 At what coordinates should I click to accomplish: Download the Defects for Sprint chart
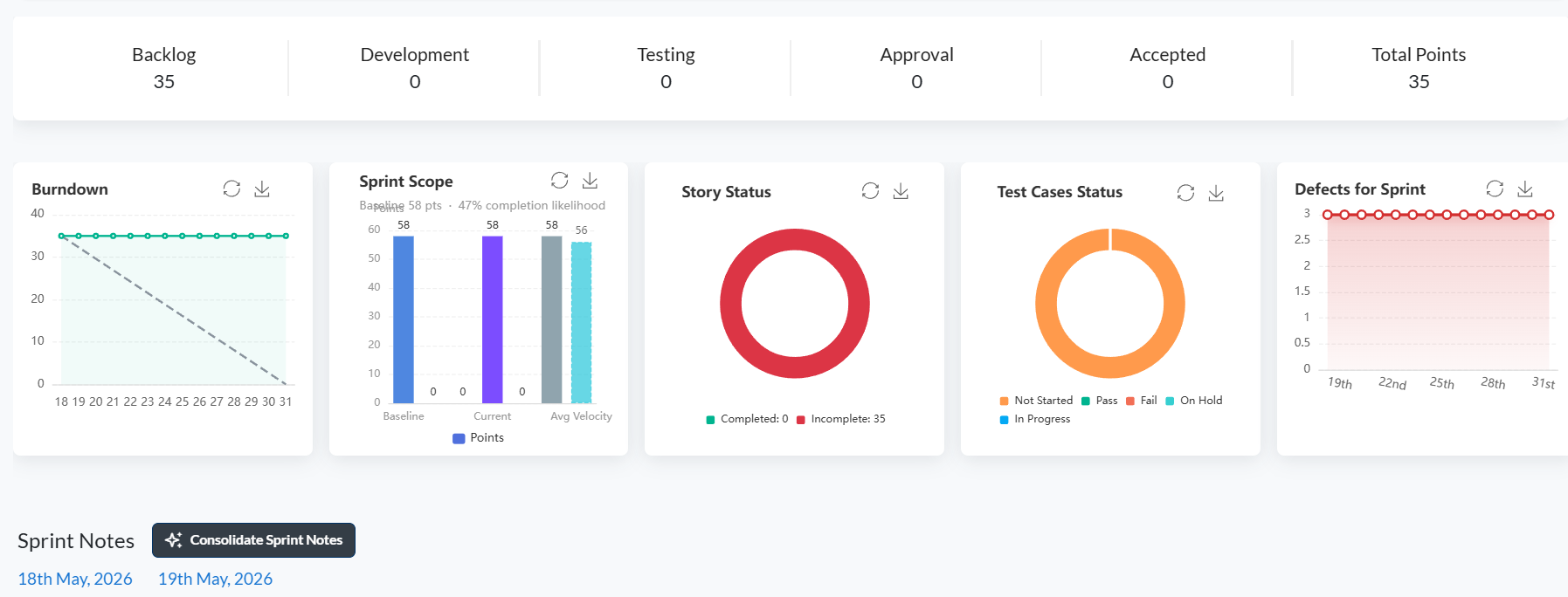pos(1525,189)
